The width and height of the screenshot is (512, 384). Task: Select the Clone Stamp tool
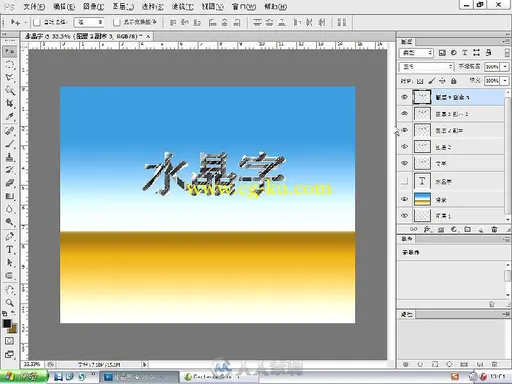[9, 157]
